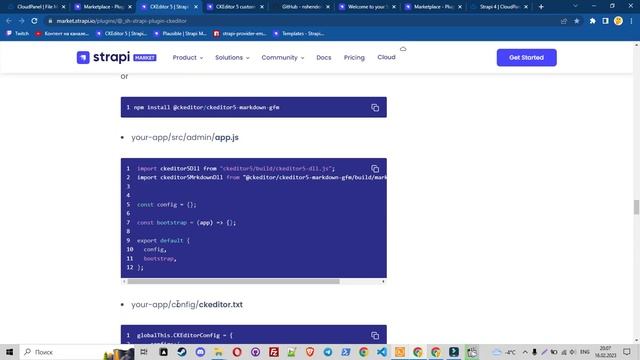640x360 pixels.
Task: Click the code block scroll-right arrow
Action: (383, 282)
